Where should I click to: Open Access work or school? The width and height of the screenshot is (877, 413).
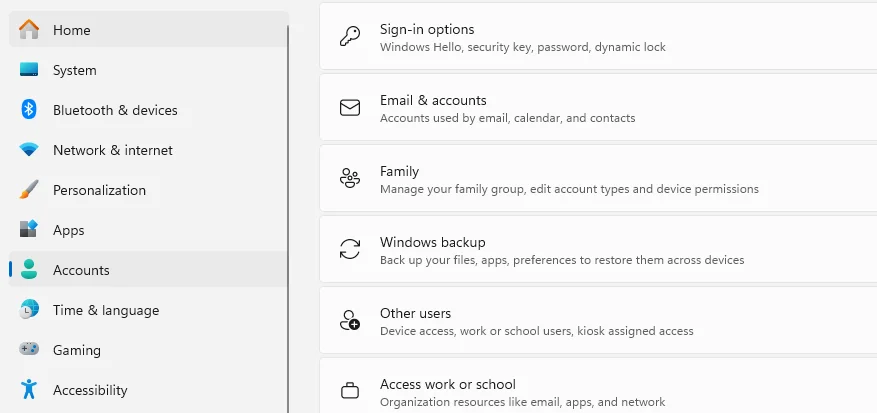(x=598, y=386)
